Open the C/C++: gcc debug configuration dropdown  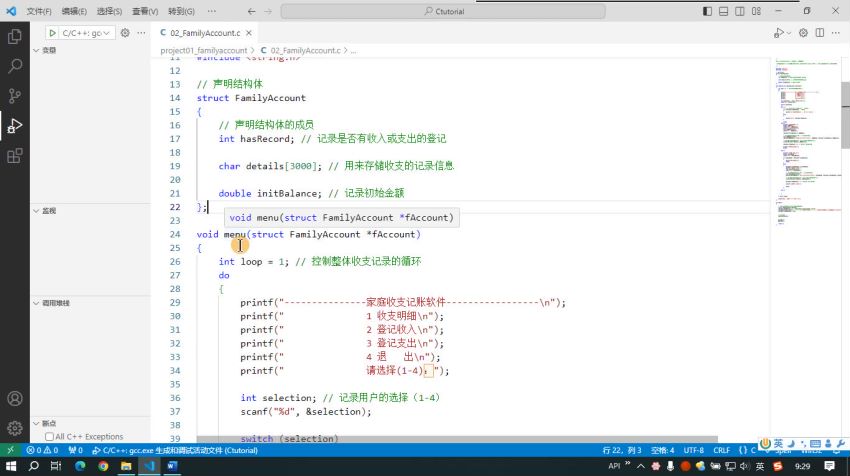(x=86, y=33)
